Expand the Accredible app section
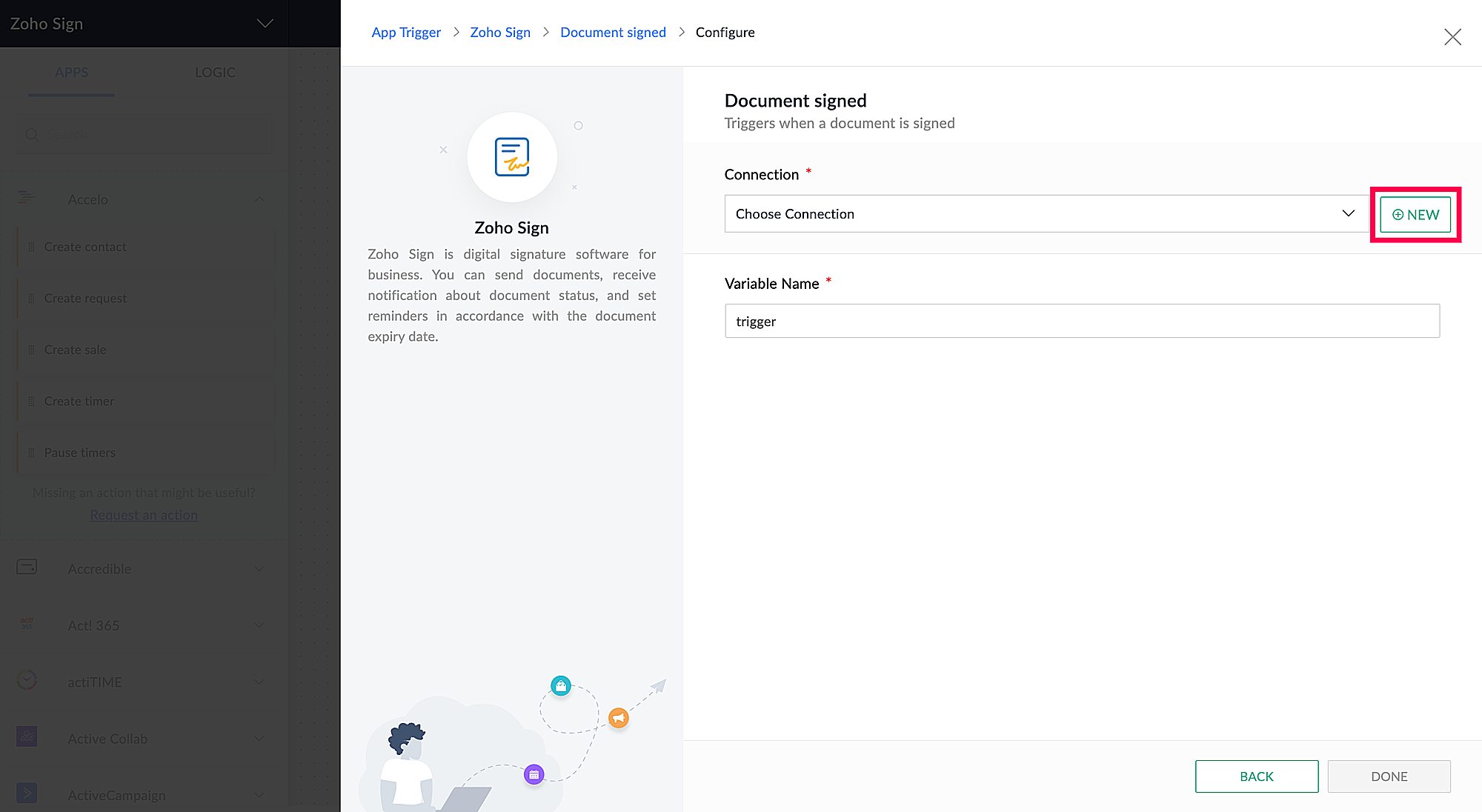Screen dimensions: 1482x812 pos(259,569)
